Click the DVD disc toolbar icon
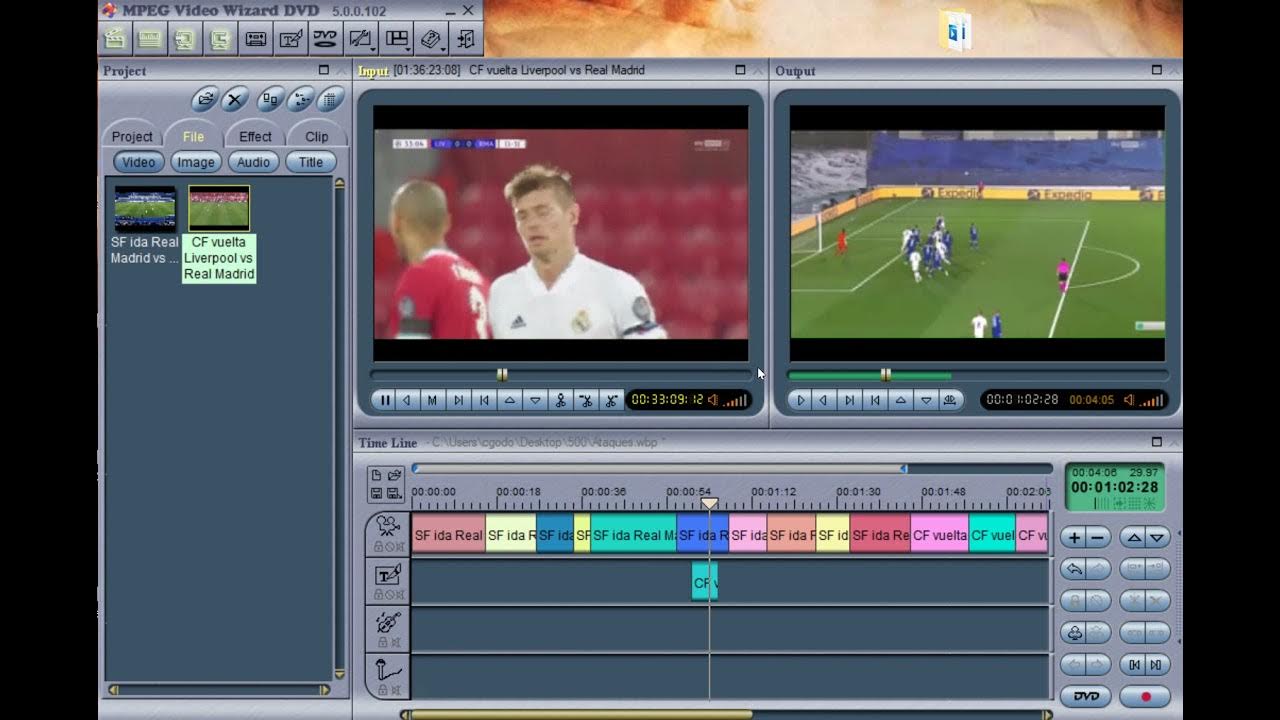The image size is (1280, 720). click(325, 39)
